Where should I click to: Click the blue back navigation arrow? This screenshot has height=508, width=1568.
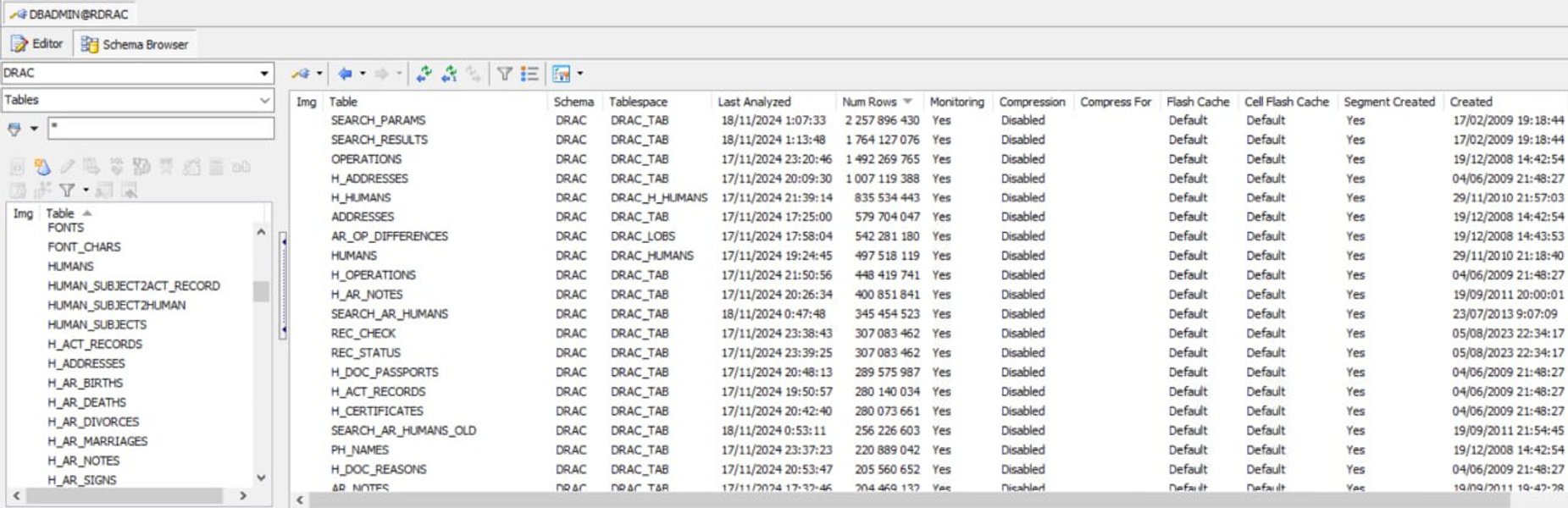[x=345, y=74]
